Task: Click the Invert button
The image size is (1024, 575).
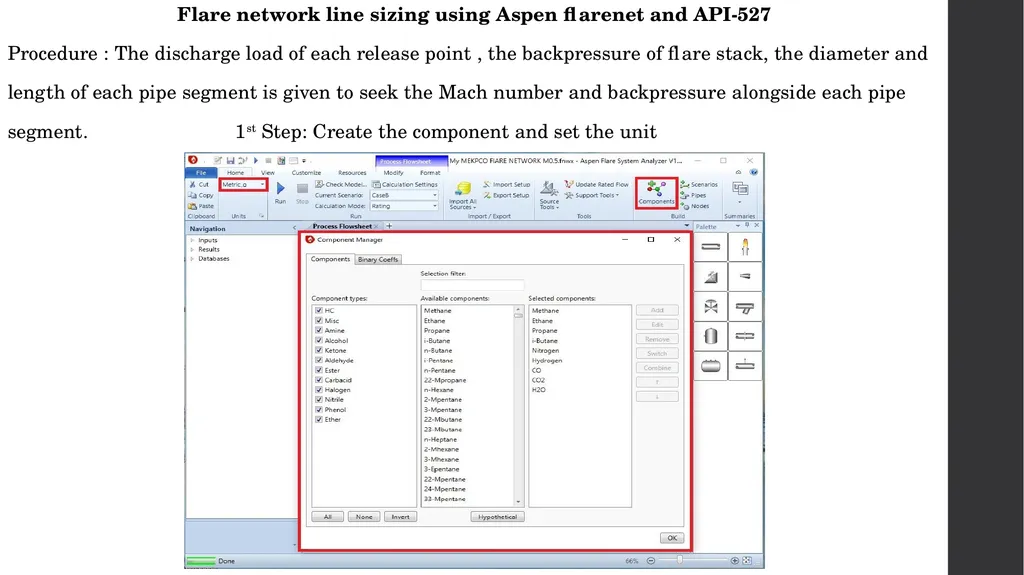Action: coord(400,517)
